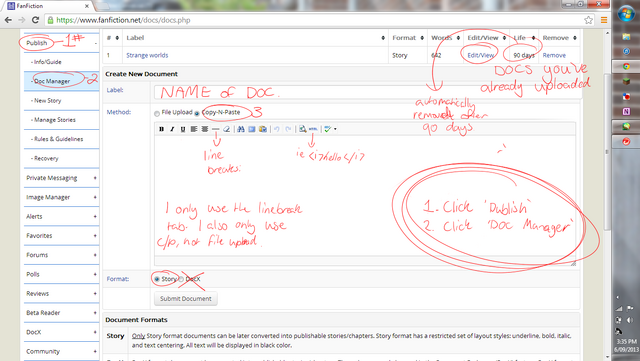The image size is (640, 361).
Task: Click the eraser remove-formatting icon
Action: [227, 129]
